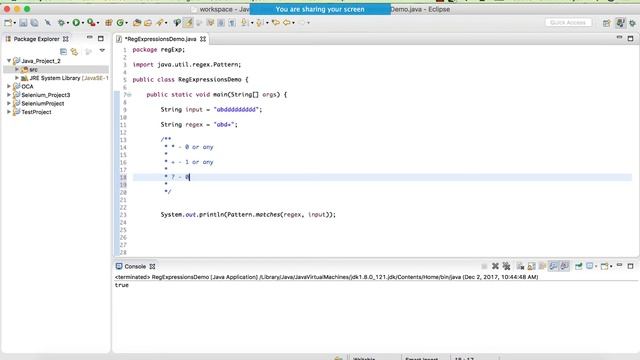Click Clear Console icon
The image size is (640, 360).
tap(520, 266)
